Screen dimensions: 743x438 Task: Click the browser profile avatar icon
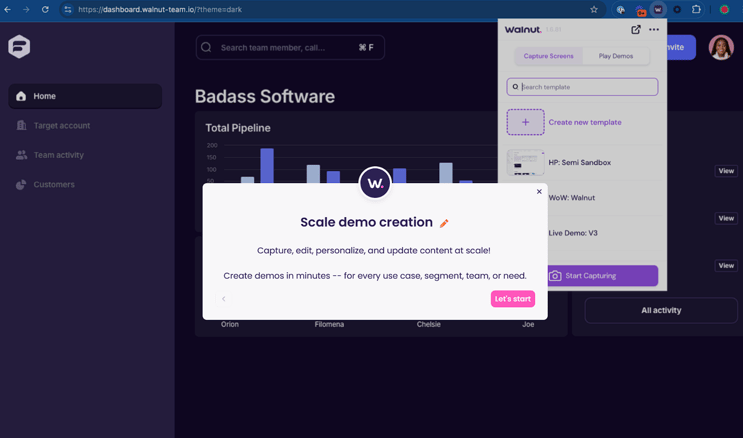[x=724, y=9]
